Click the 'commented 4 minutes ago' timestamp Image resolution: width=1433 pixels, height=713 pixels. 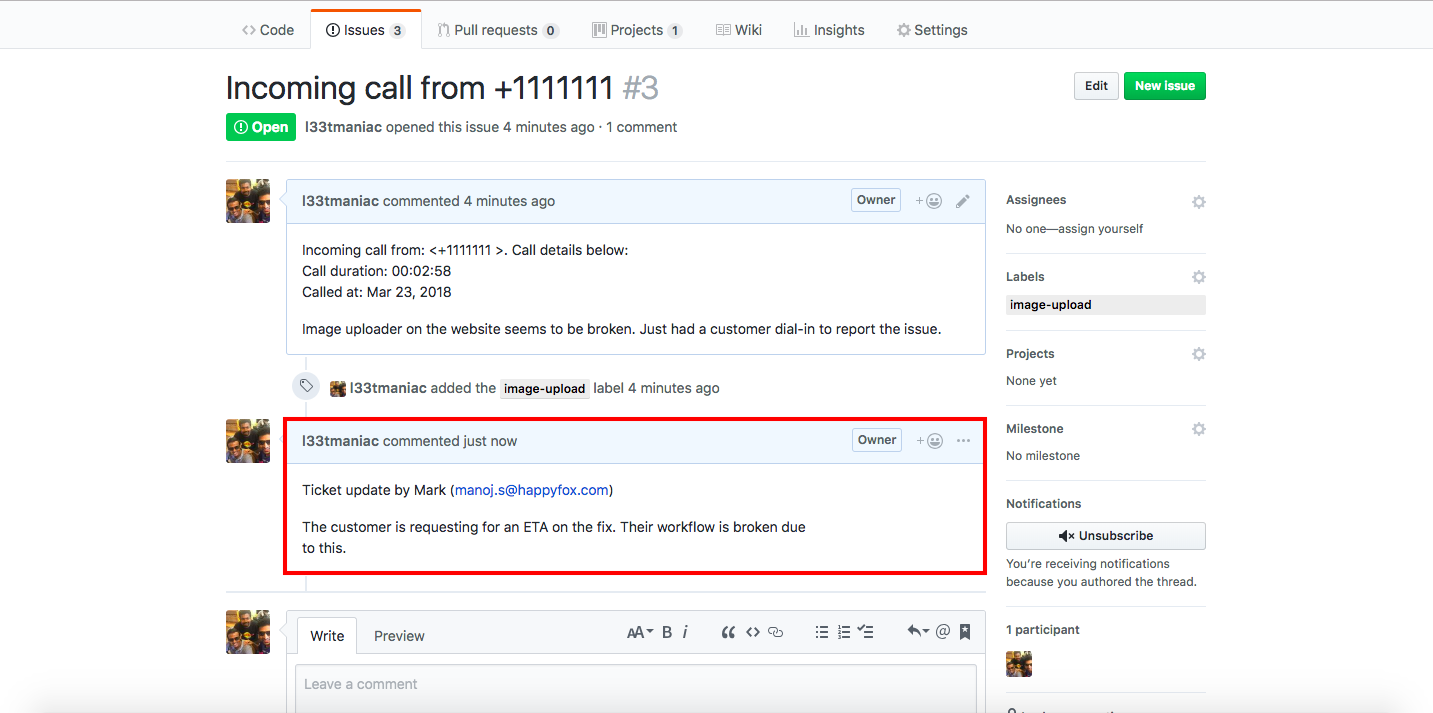[469, 201]
